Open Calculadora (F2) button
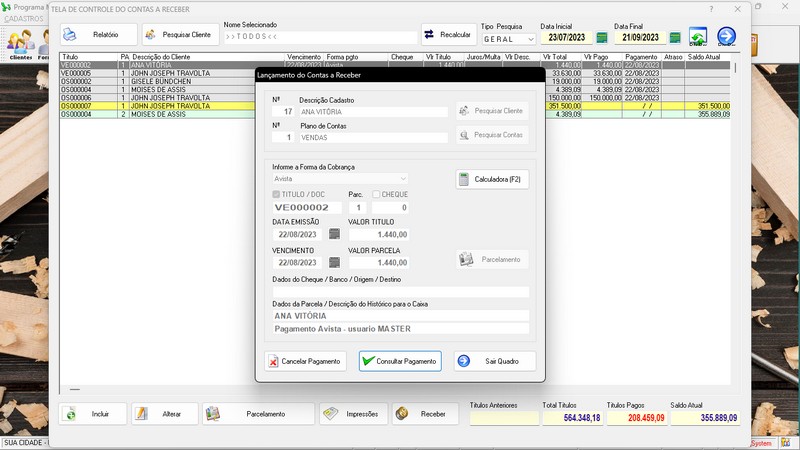The width and height of the screenshot is (800, 450). coord(492,180)
